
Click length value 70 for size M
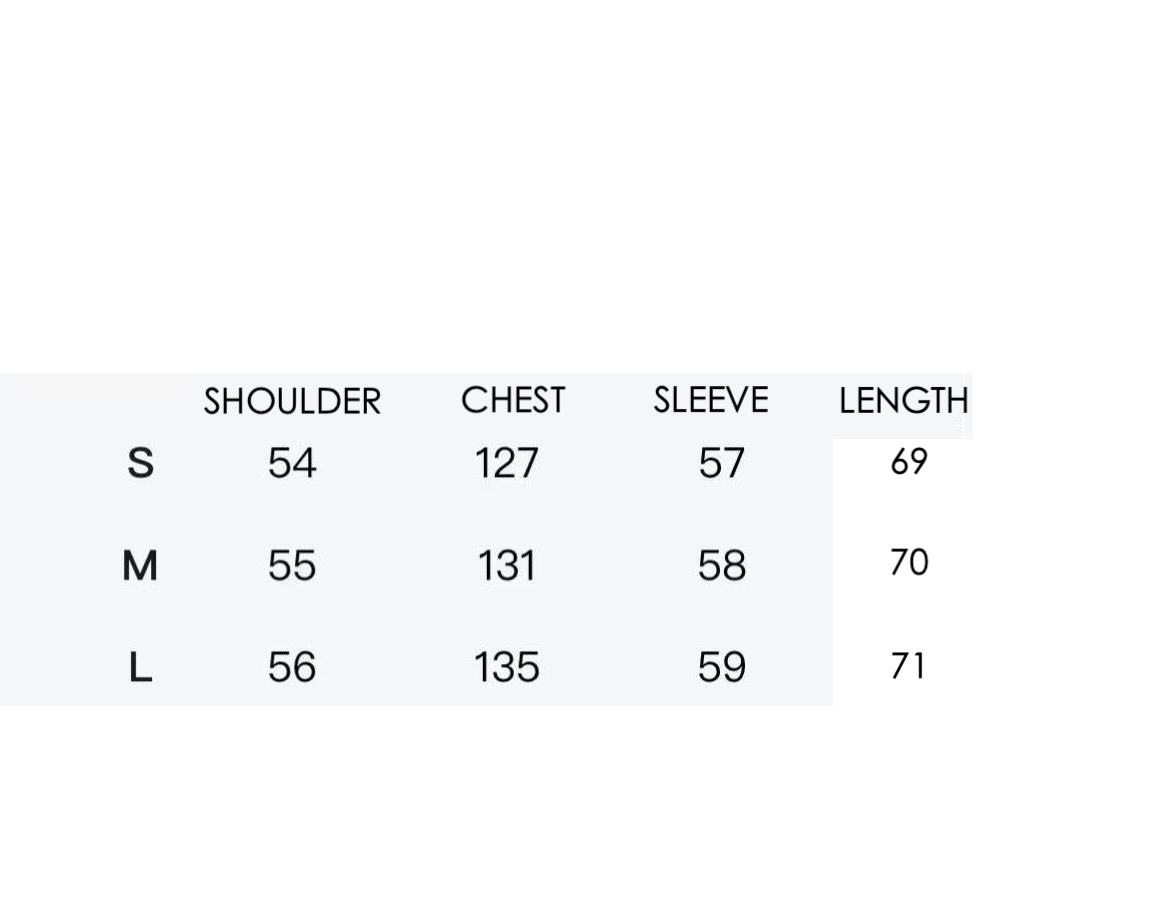[908, 563]
